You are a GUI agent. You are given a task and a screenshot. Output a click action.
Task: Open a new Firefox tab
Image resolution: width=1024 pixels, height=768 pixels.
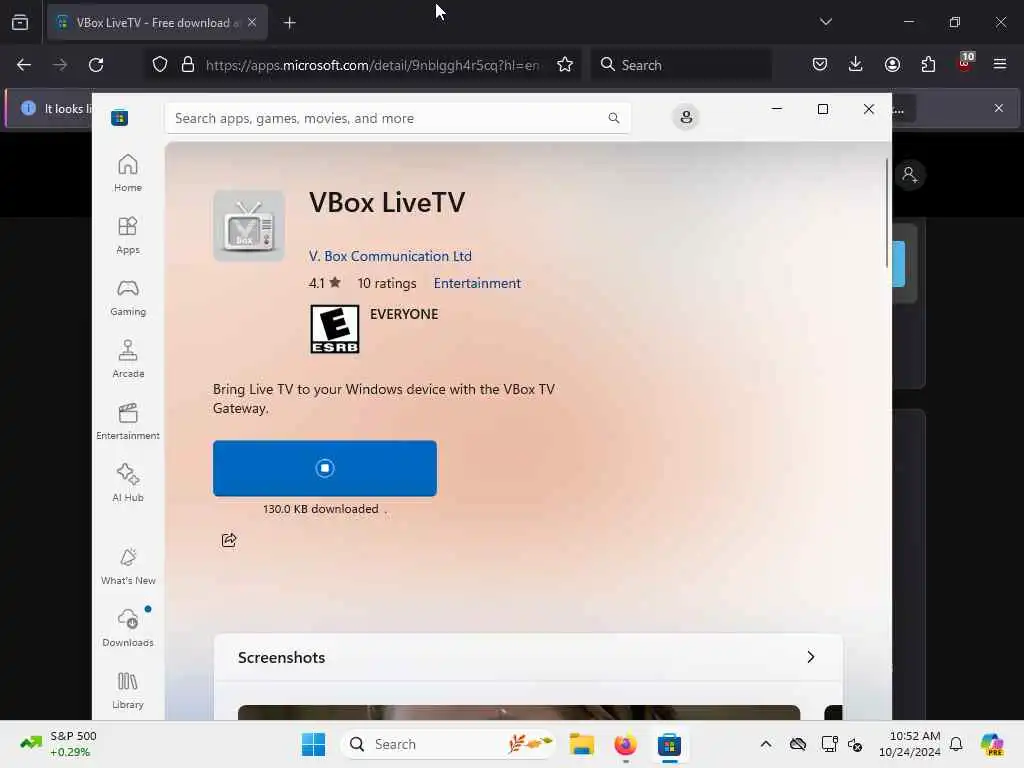[289, 23]
